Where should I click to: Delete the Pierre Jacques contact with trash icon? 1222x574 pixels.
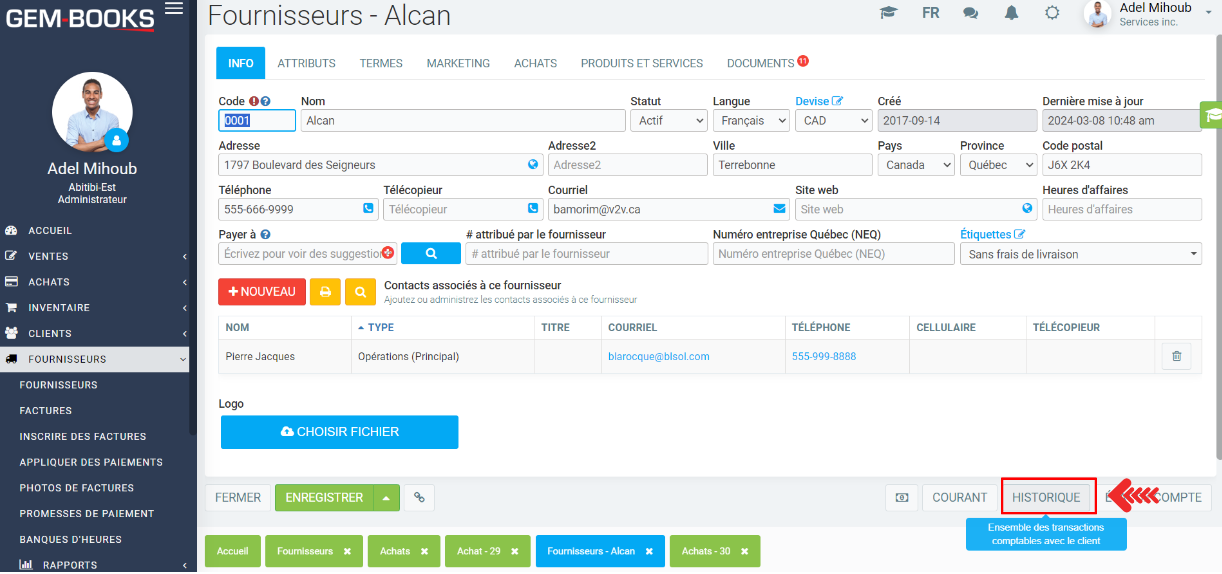click(1176, 356)
